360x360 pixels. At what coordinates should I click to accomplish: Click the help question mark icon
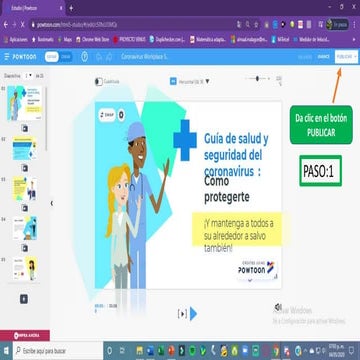coord(85,57)
